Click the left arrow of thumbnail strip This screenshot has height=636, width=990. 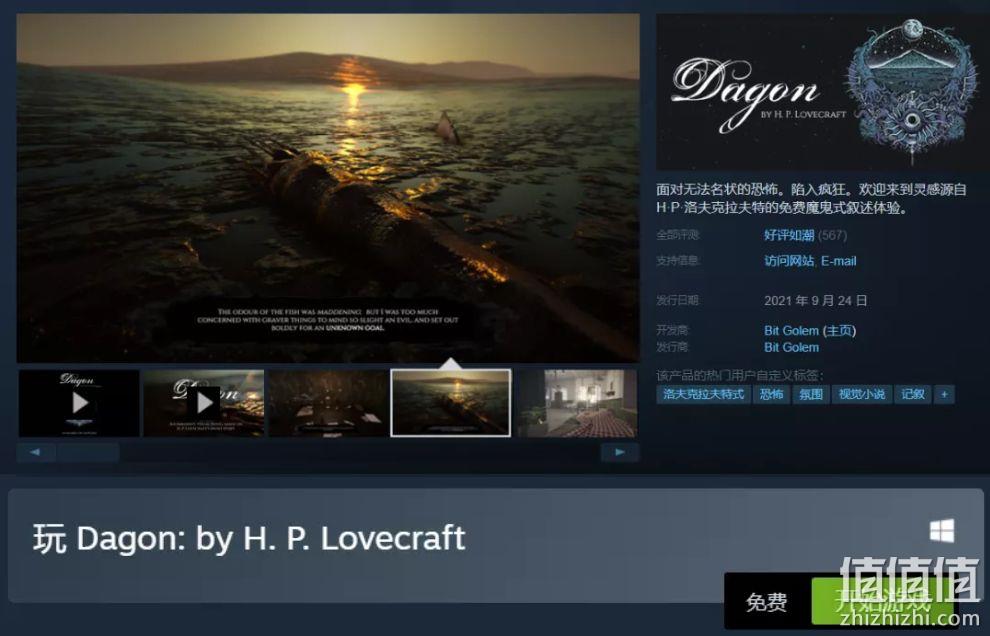[35, 452]
